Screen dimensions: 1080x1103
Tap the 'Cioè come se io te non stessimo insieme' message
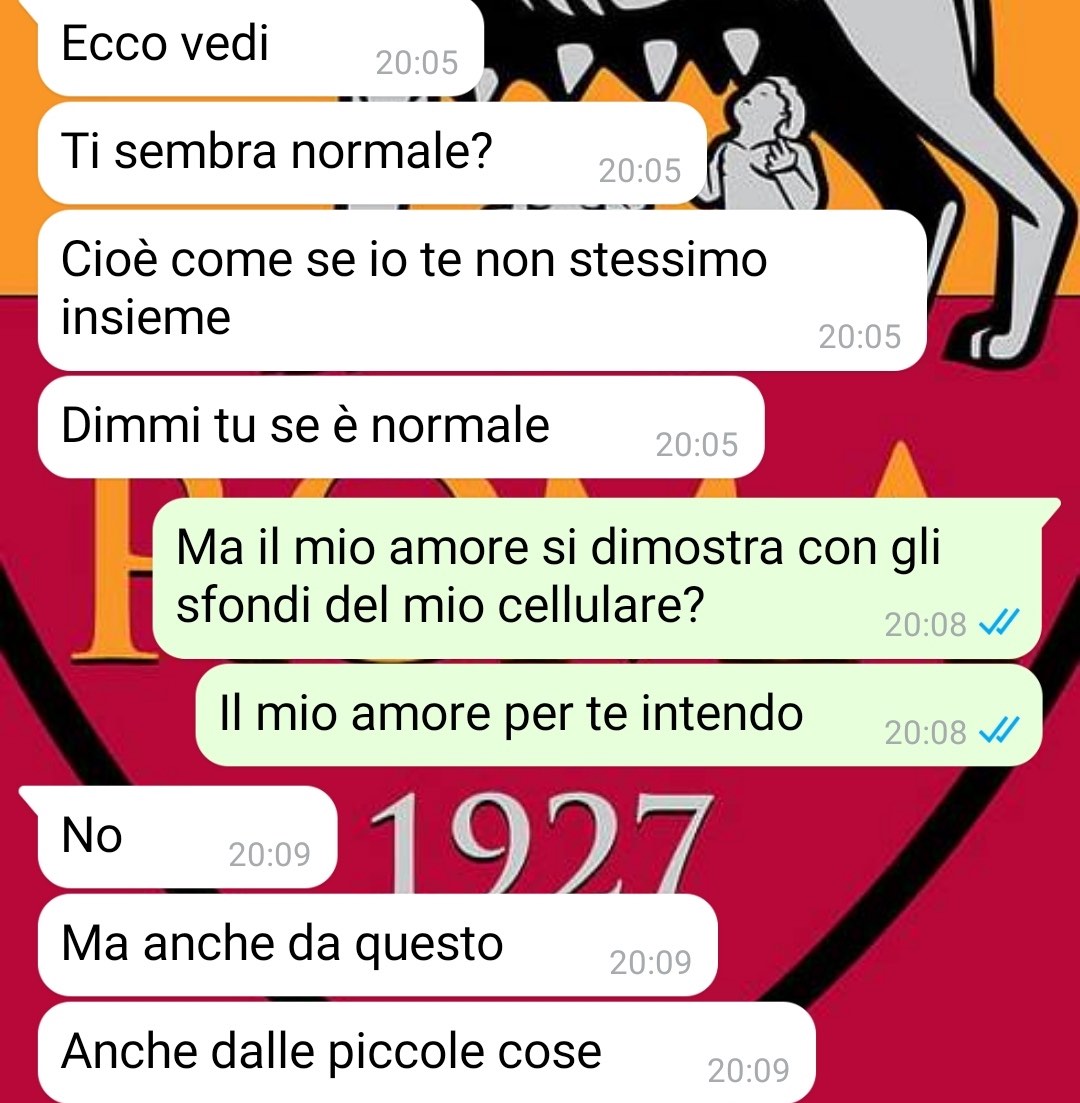click(482, 291)
